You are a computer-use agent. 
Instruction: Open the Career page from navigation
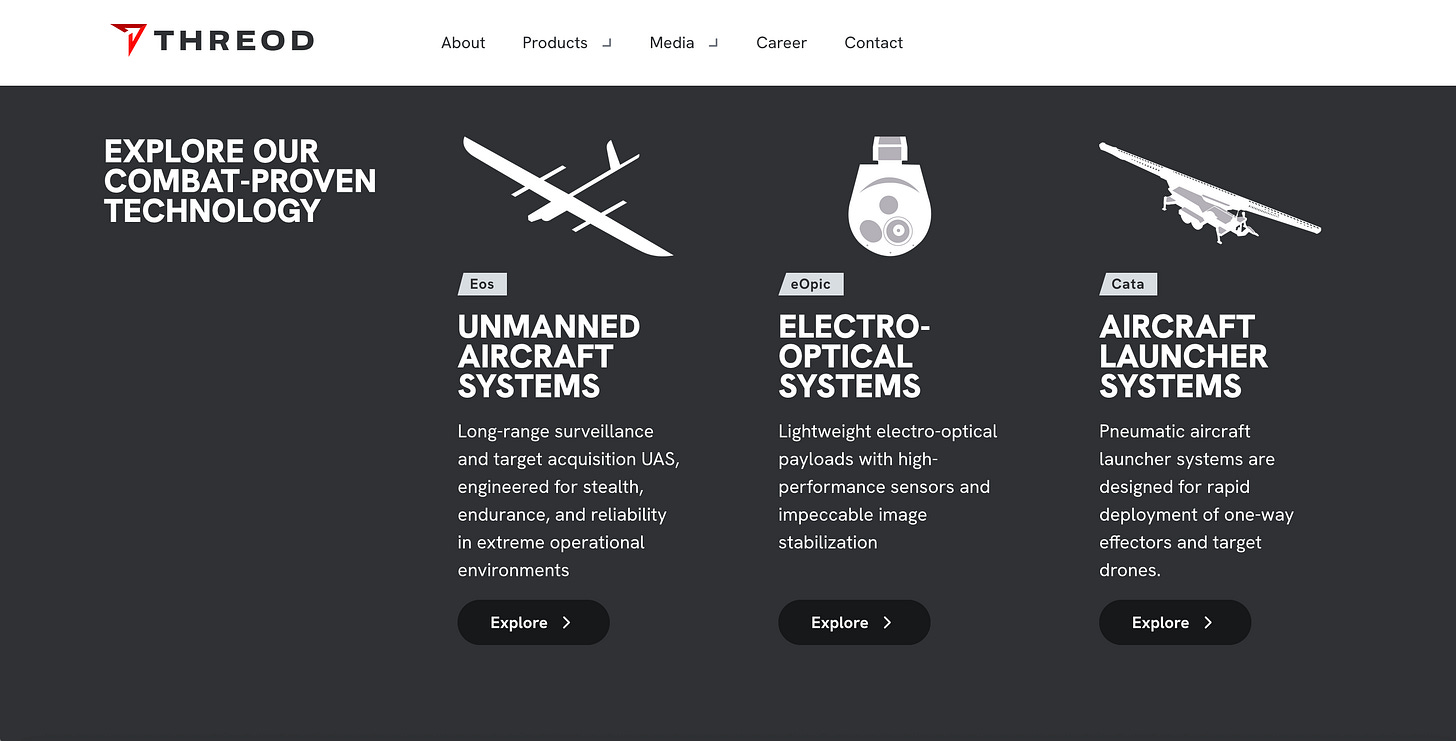[x=781, y=43]
